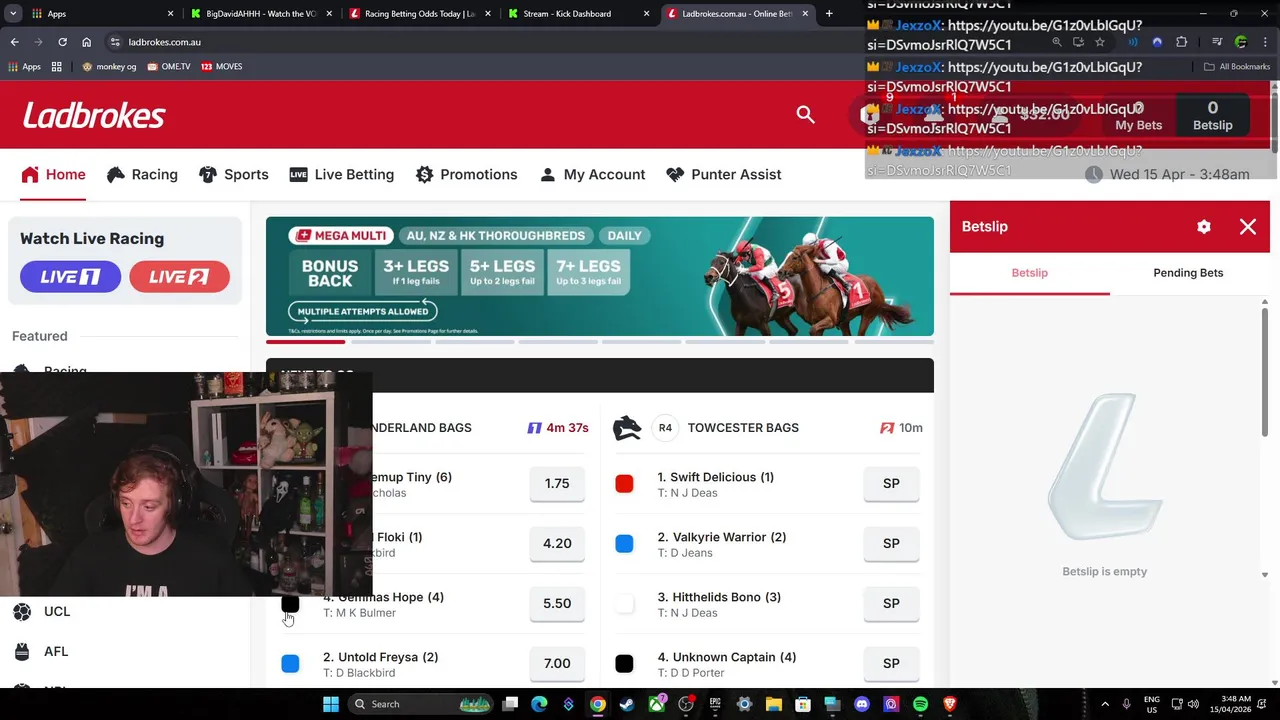
Task: Switch to Pending Bets tab
Action: click(x=1188, y=273)
